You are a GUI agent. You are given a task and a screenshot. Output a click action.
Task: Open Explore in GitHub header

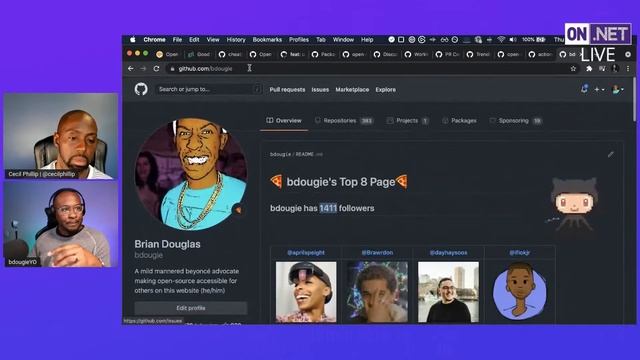point(386,89)
